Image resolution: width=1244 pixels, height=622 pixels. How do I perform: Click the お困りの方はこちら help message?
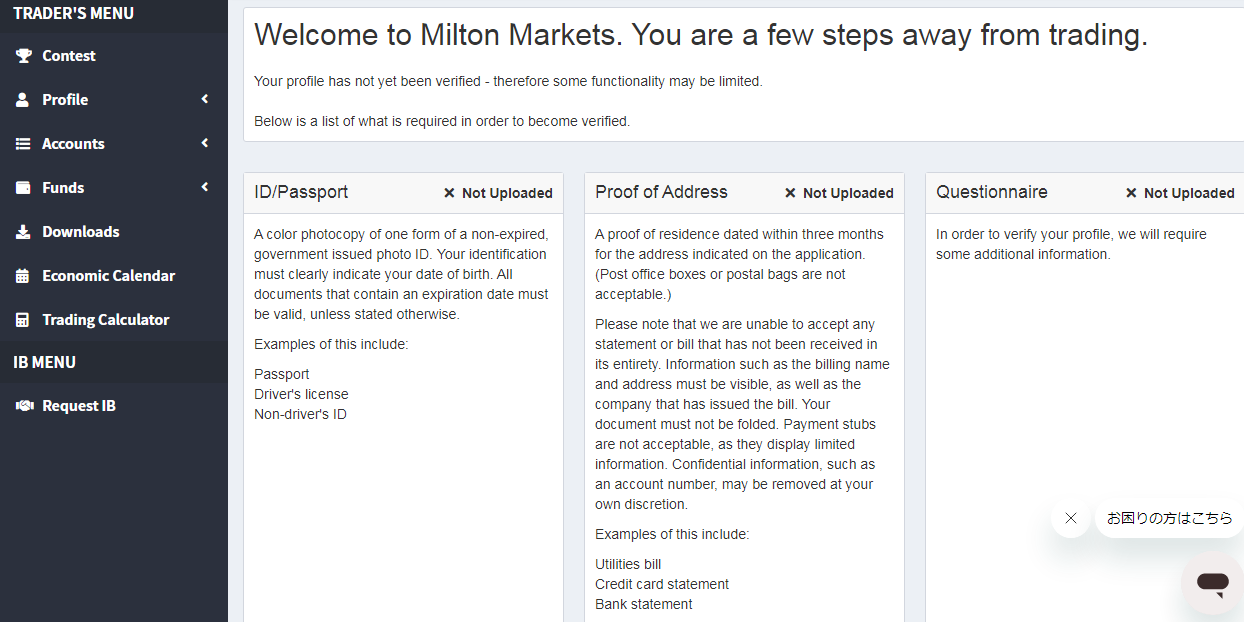coord(1169,518)
